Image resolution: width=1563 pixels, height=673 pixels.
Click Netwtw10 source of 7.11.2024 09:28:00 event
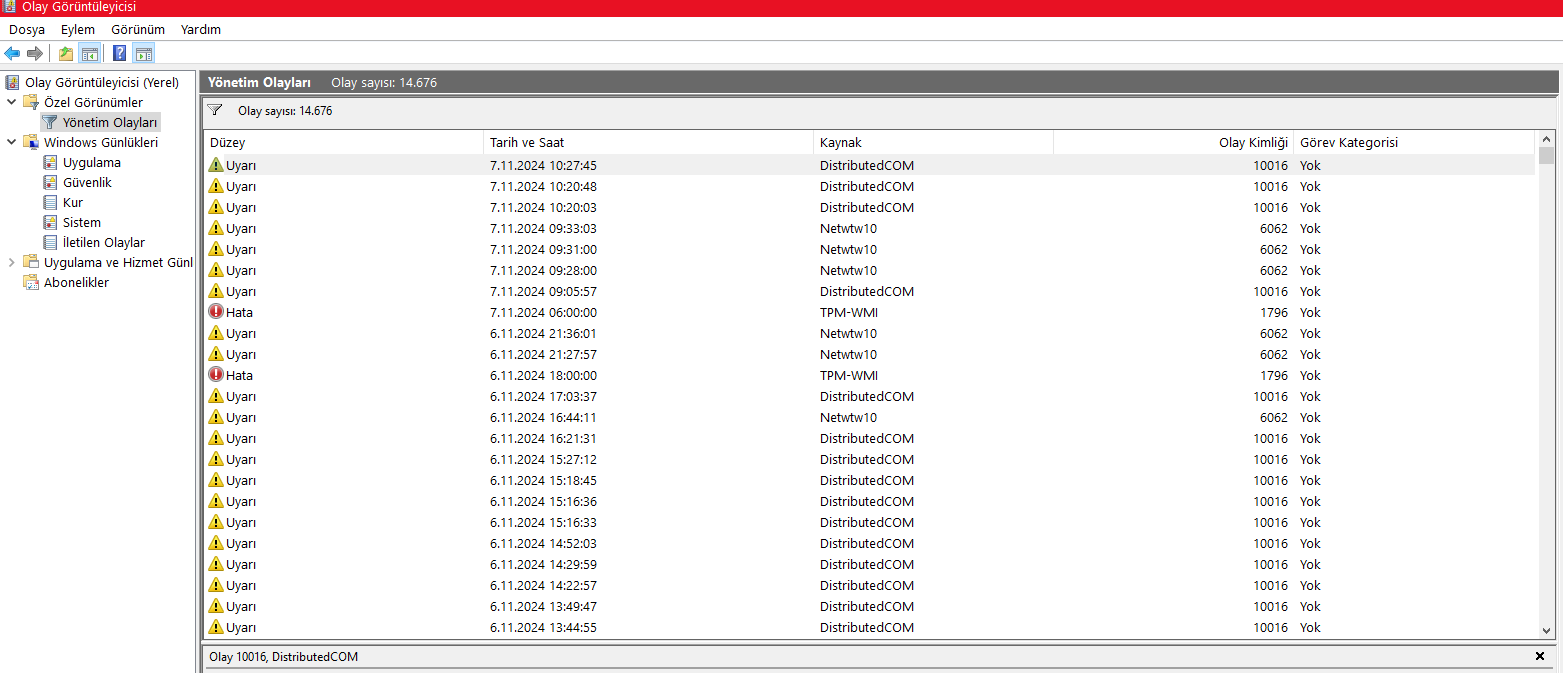coord(848,270)
